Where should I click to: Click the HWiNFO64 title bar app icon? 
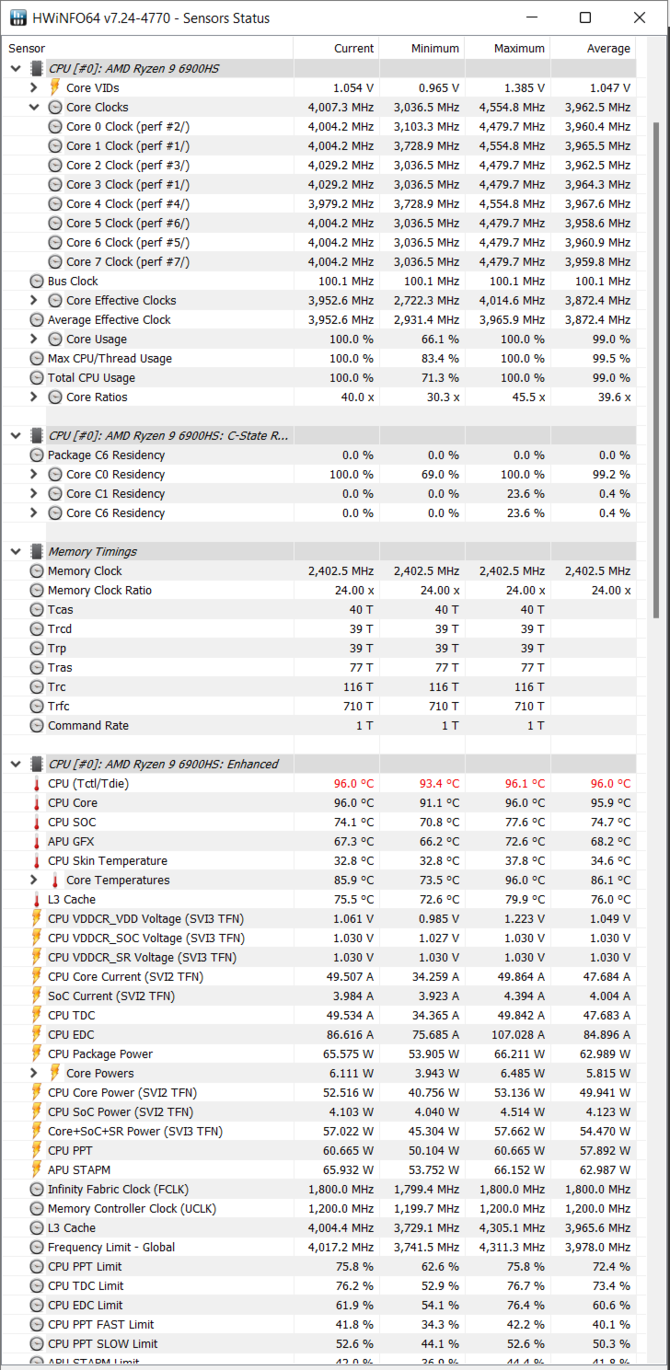coord(18,18)
